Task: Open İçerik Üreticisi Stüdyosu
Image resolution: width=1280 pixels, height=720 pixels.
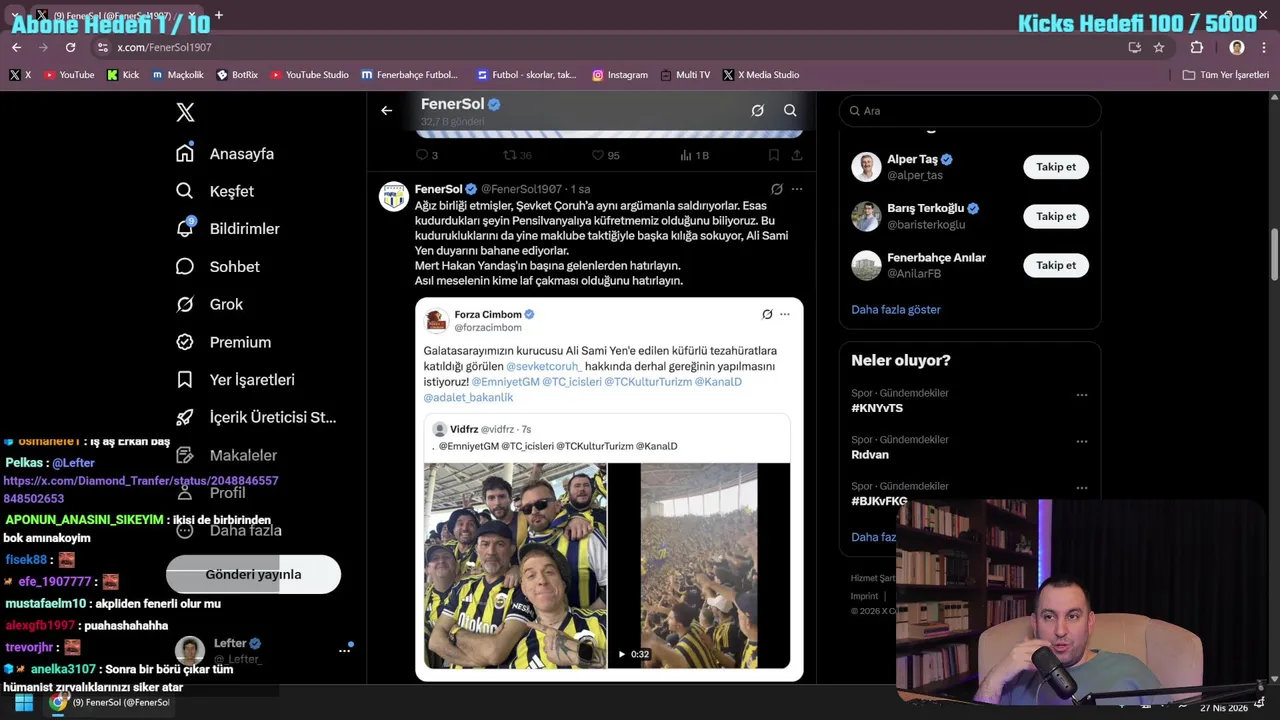Action: (256, 417)
